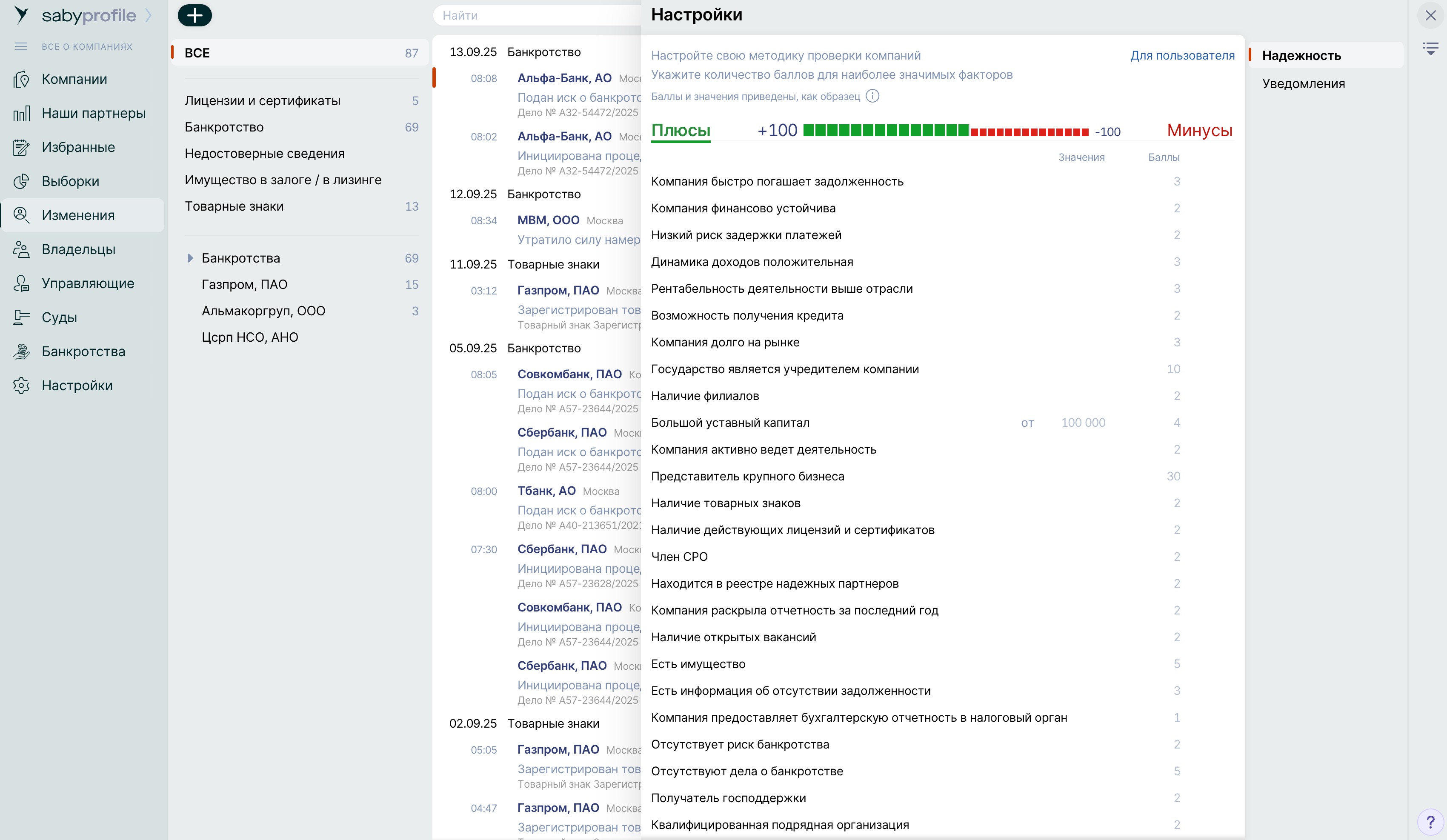Open the Наши партнеры chart icon
The height and width of the screenshot is (840, 1447).
pos(21,114)
